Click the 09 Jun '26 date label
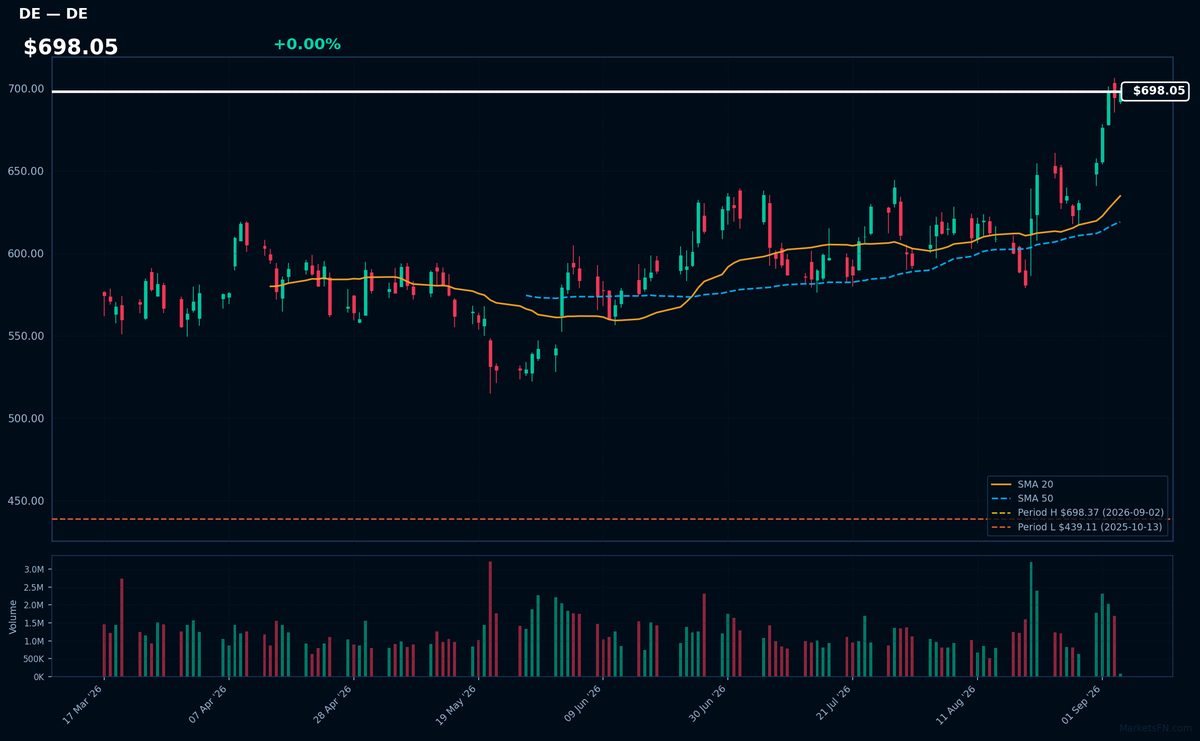The width and height of the screenshot is (1200, 741). [x=582, y=704]
